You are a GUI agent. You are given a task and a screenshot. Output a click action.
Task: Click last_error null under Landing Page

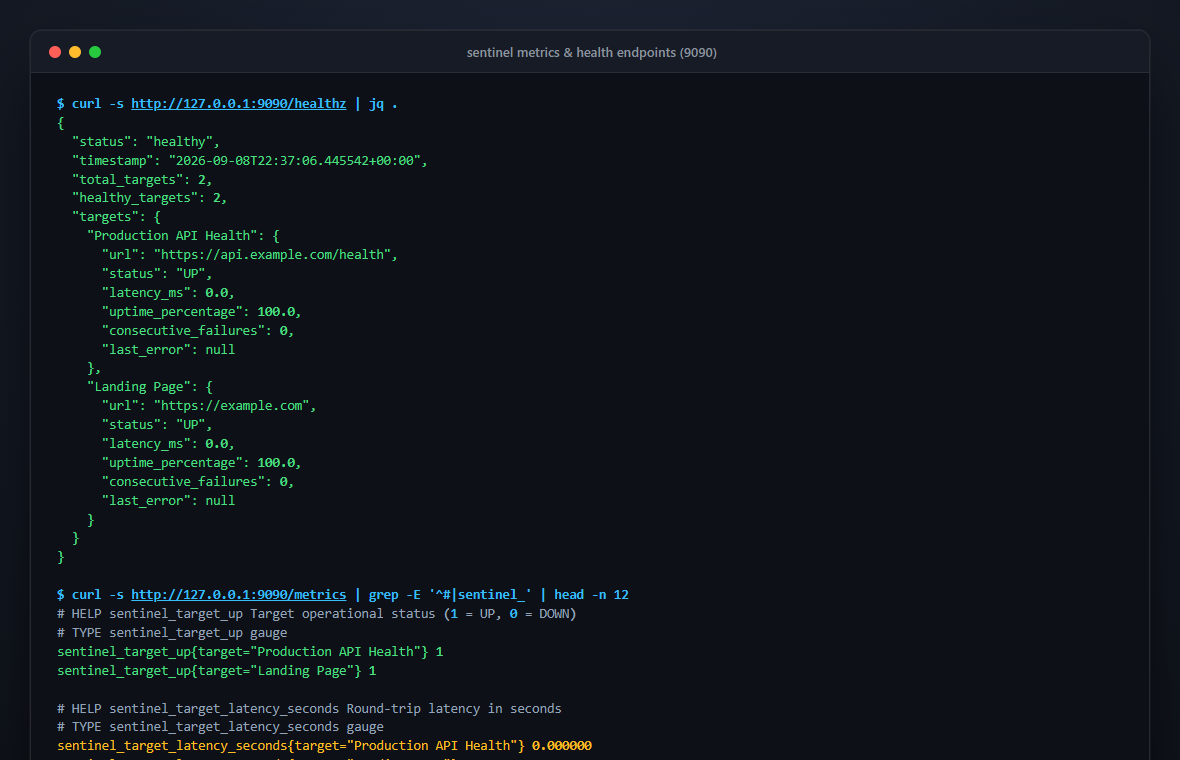(x=169, y=500)
